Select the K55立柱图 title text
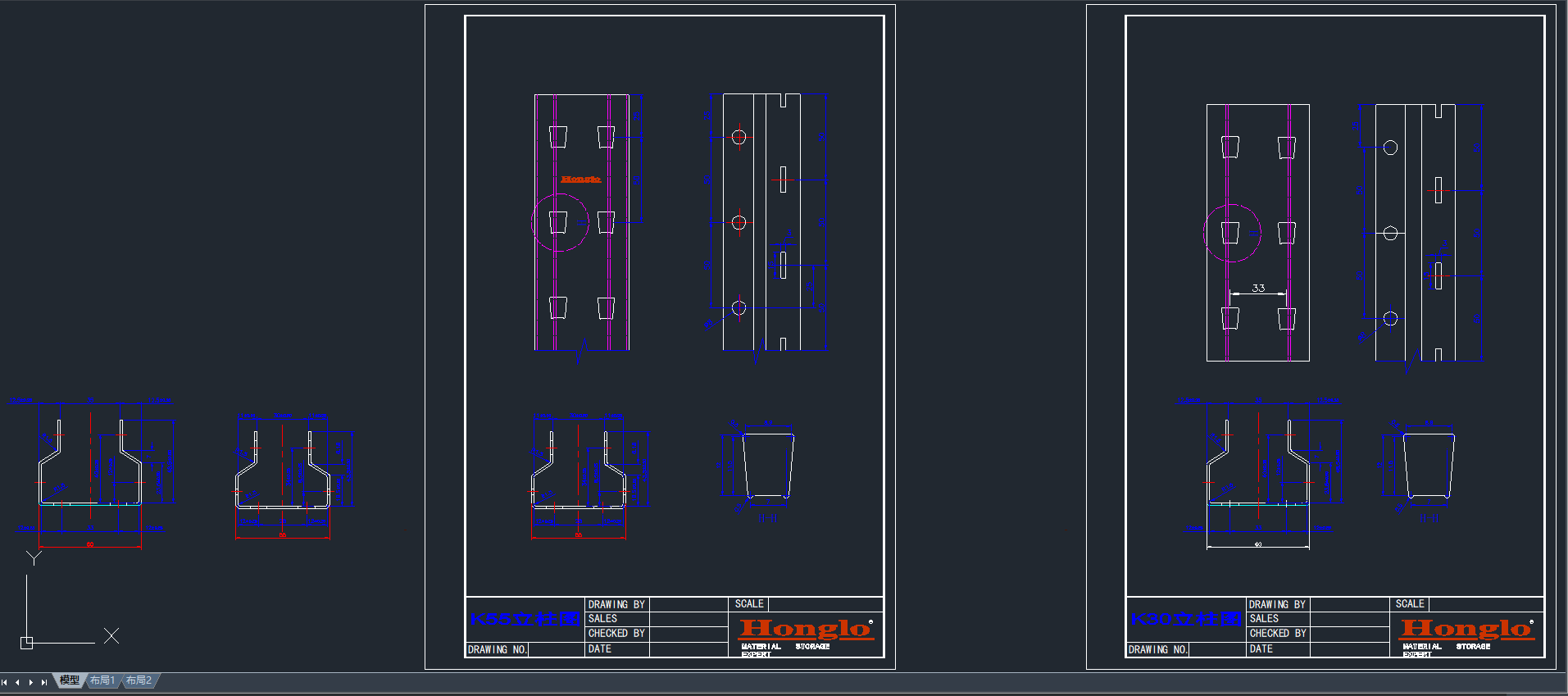 tap(525, 619)
